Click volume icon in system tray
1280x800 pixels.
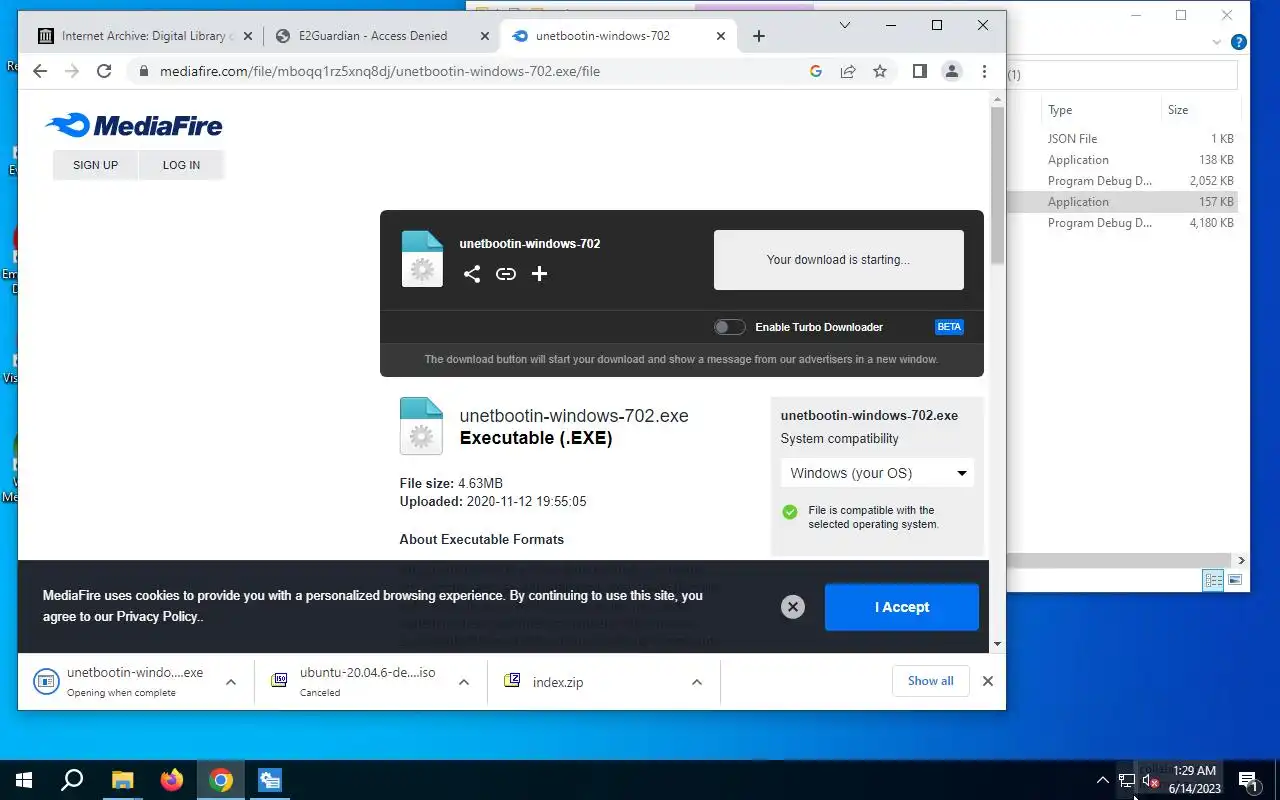click(x=1149, y=780)
